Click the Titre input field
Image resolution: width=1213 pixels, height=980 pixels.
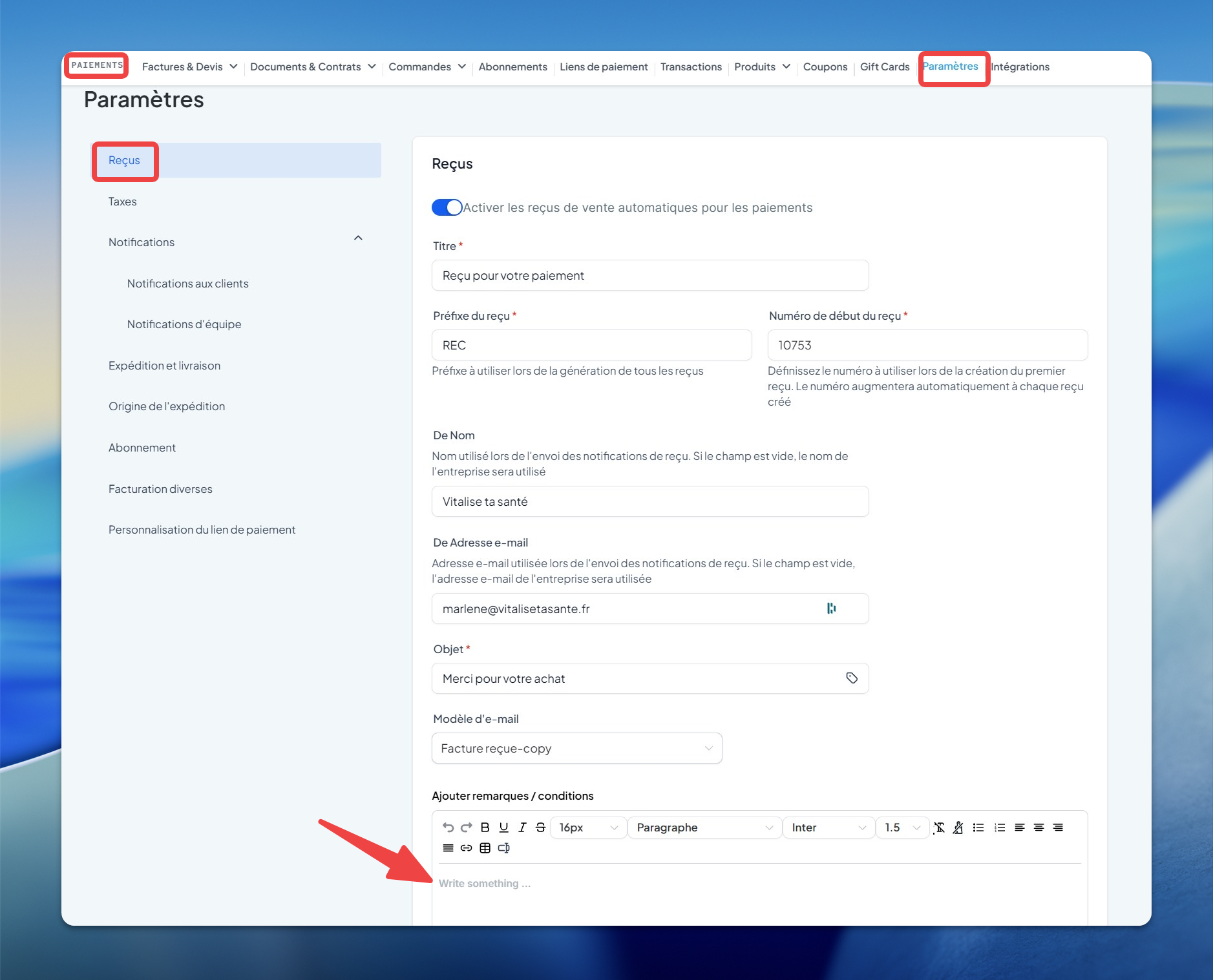point(650,275)
